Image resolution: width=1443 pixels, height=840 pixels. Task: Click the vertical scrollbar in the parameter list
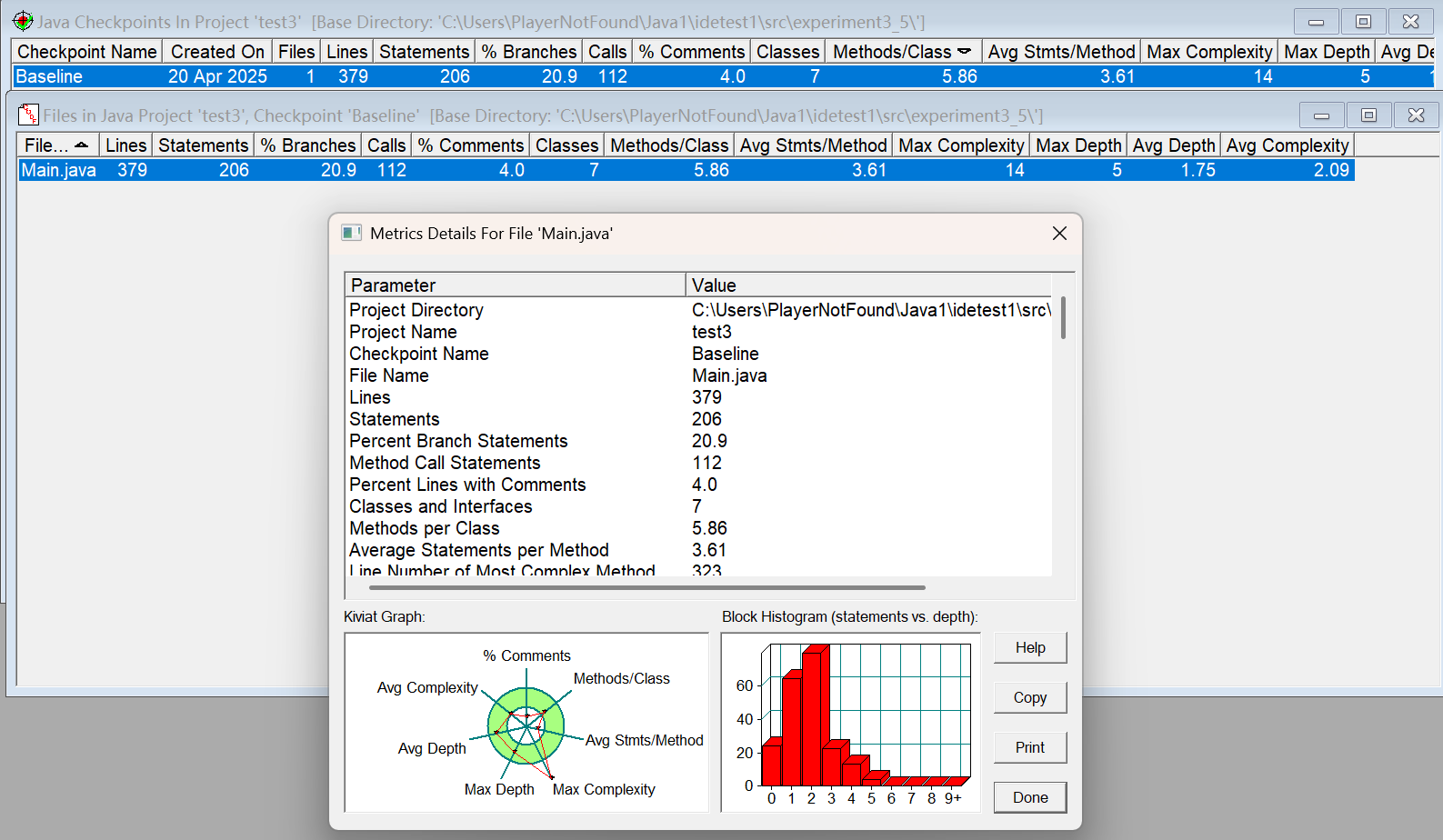pos(1063,317)
